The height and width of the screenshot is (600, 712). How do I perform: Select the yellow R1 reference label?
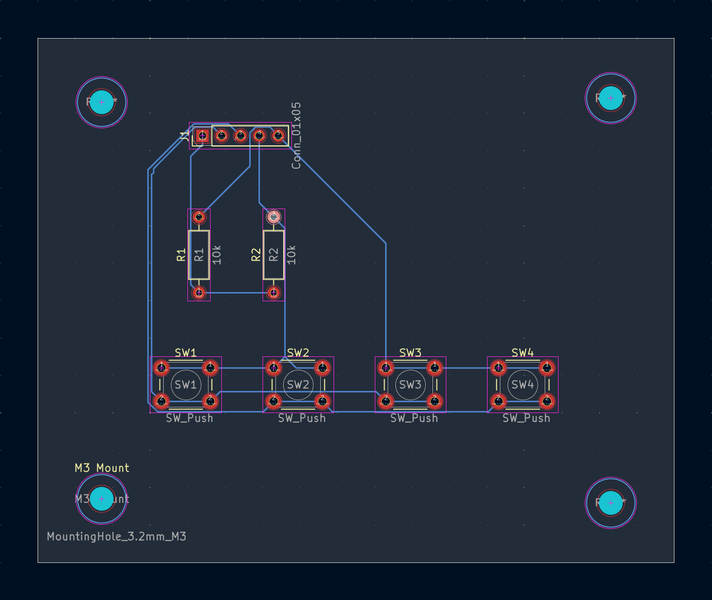[181, 255]
